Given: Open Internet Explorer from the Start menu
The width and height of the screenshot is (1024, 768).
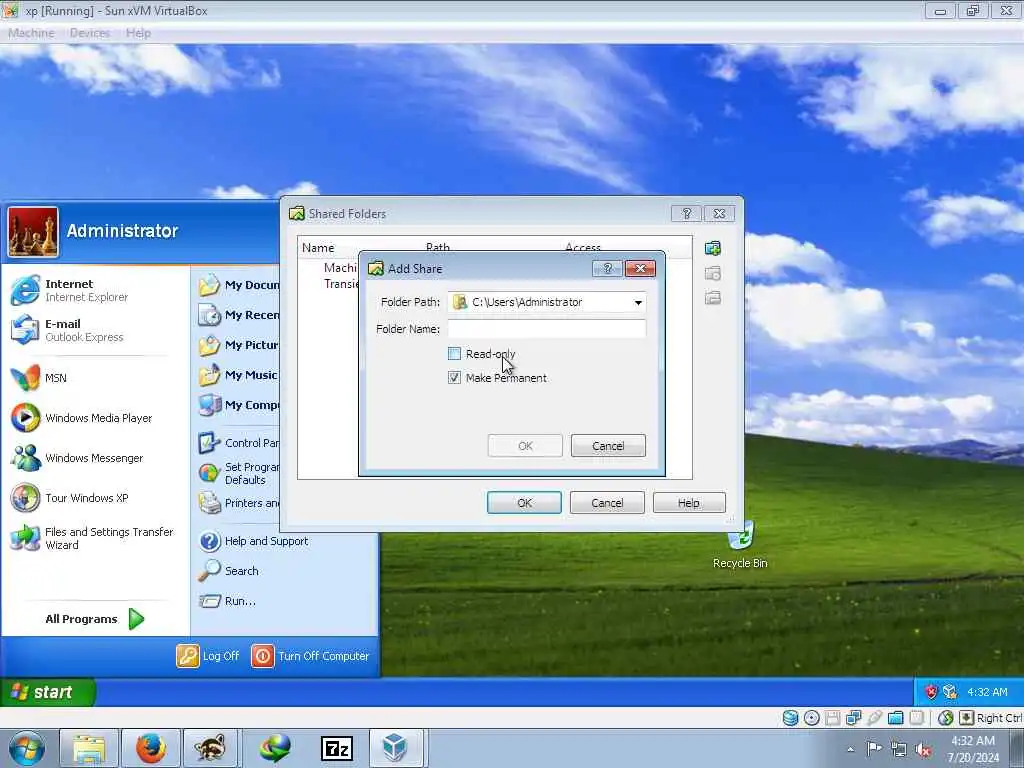Looking at the screenshot, I should pyautogui.click(x=69, y=290).
